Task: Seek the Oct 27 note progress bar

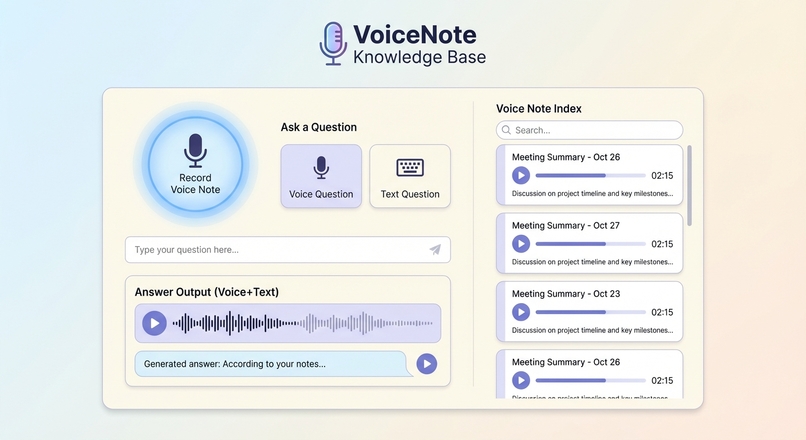Action: 591,244
